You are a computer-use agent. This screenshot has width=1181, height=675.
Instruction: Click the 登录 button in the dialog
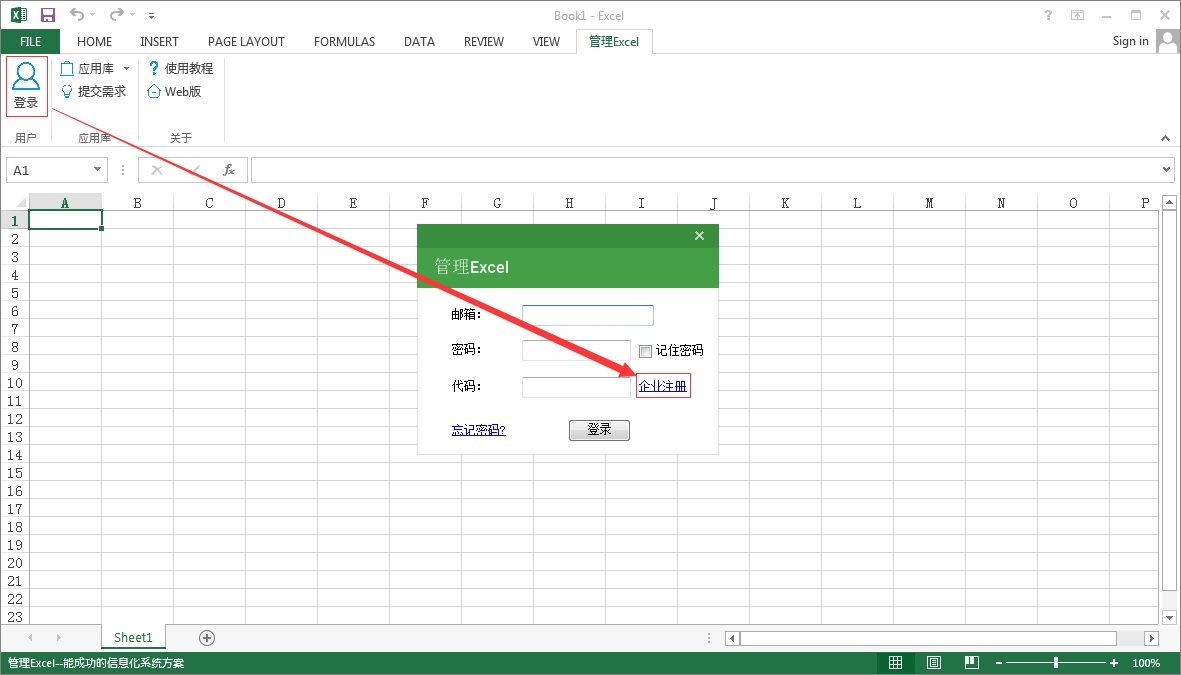click(599, 430)
